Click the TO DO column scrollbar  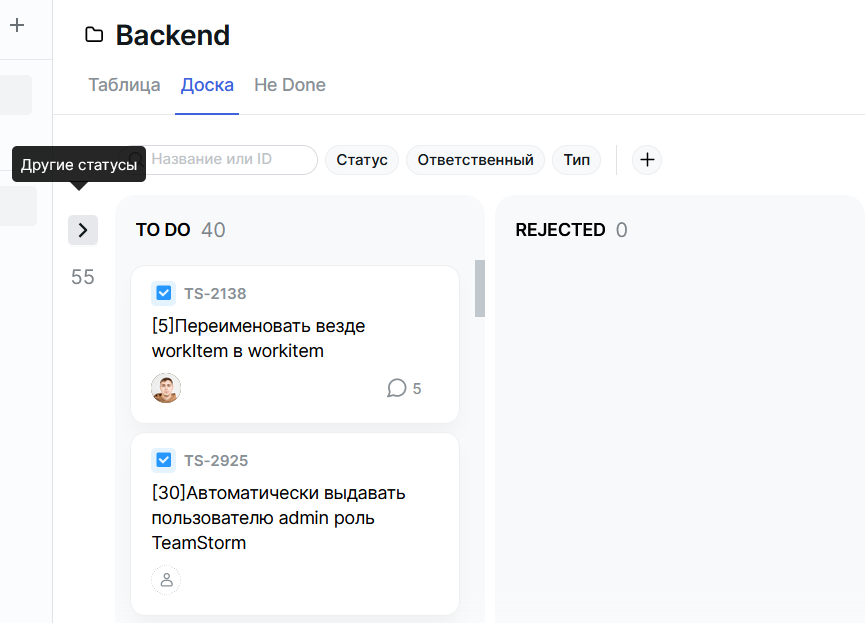480,289
